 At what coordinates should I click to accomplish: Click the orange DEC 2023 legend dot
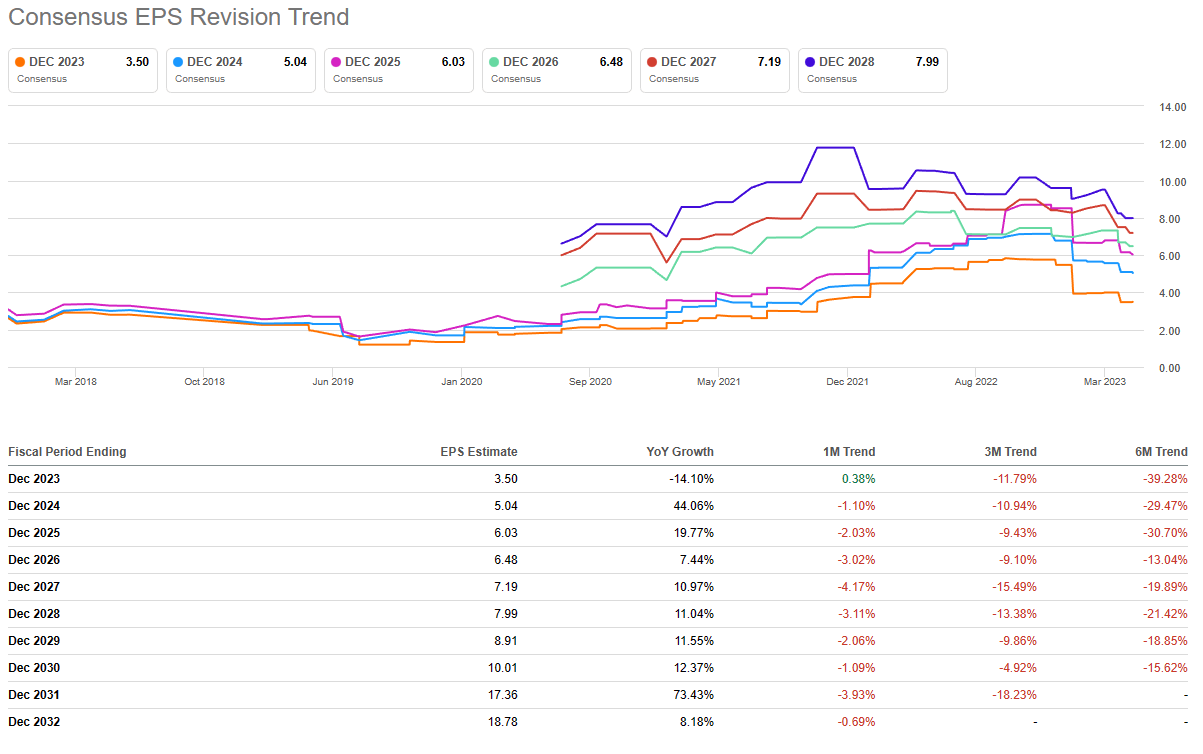pyautogui.click(x=20, y=62)
